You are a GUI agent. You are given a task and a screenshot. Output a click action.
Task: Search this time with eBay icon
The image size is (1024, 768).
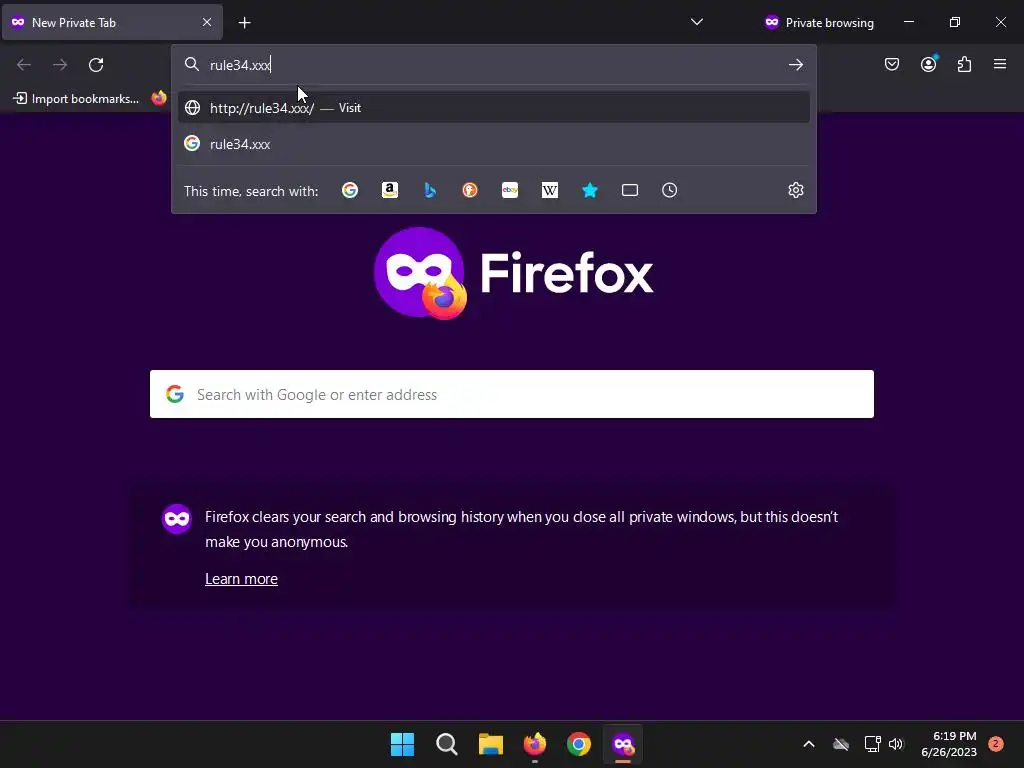(x=510, y=190)
